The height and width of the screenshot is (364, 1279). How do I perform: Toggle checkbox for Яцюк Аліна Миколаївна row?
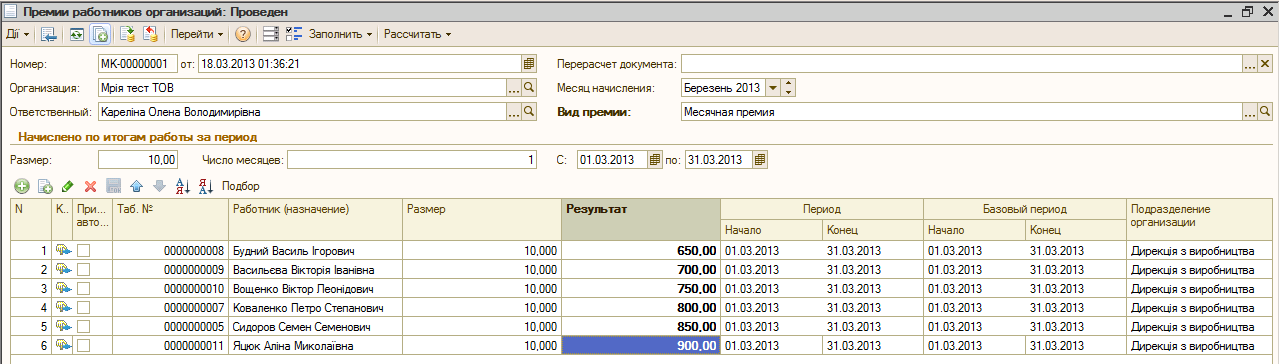coord(84,346)
